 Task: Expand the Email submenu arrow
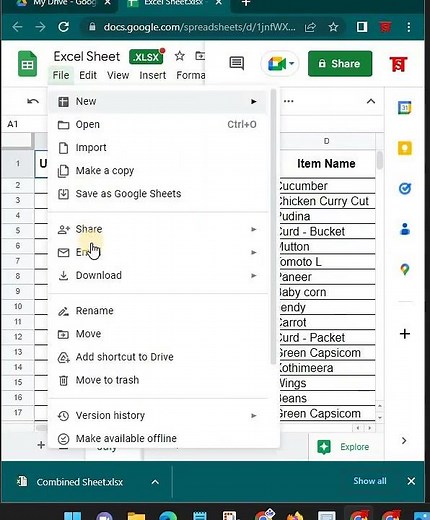tap(254, 252)
